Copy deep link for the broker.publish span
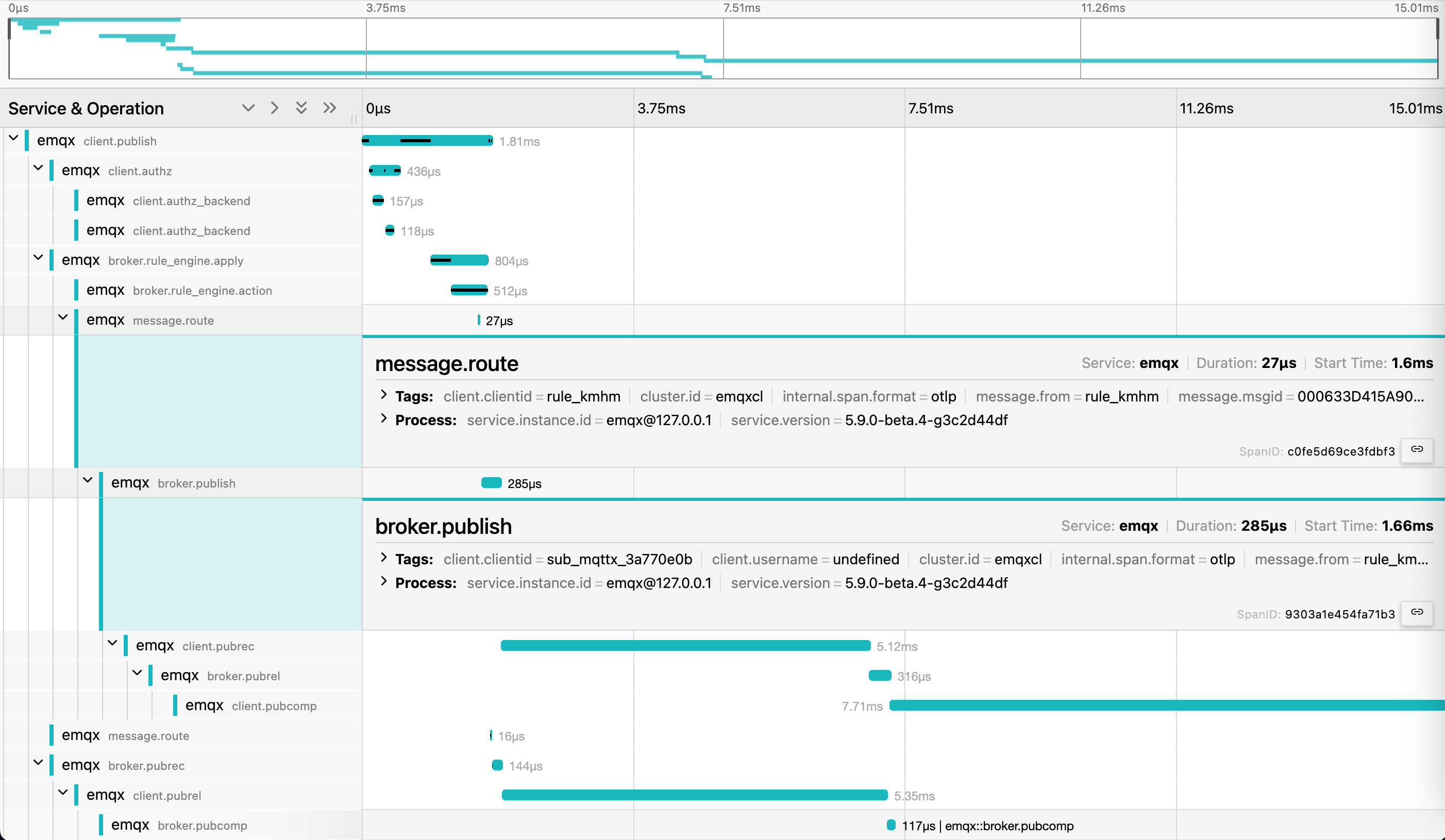1445x840 pixels. (1417, 613)
